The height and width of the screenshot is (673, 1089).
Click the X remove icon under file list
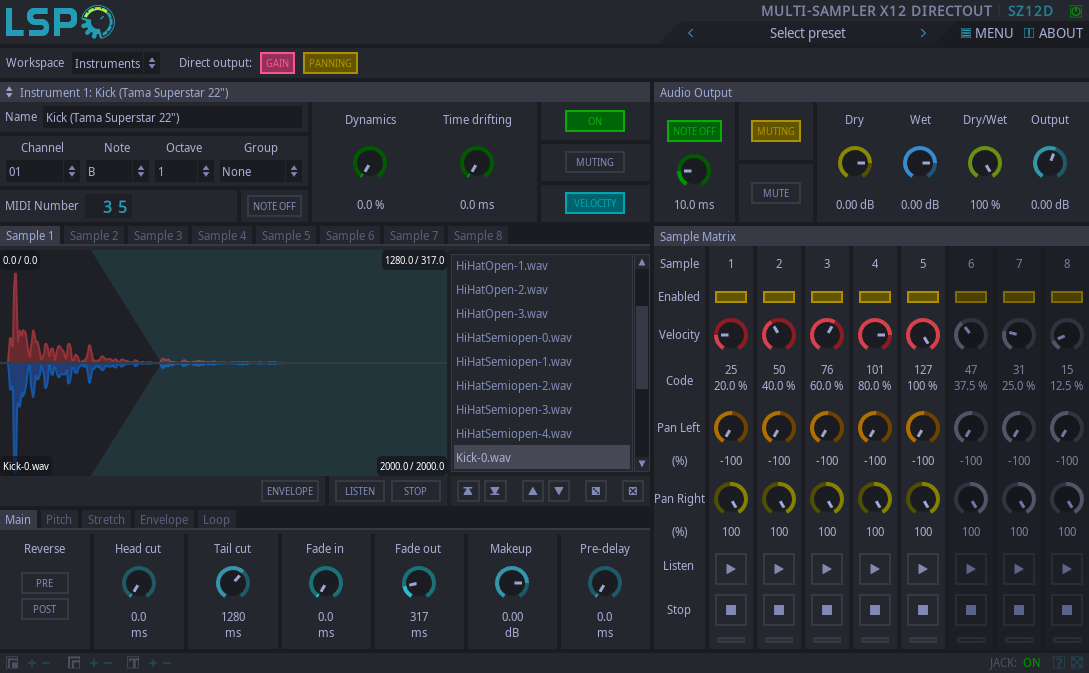631,491
